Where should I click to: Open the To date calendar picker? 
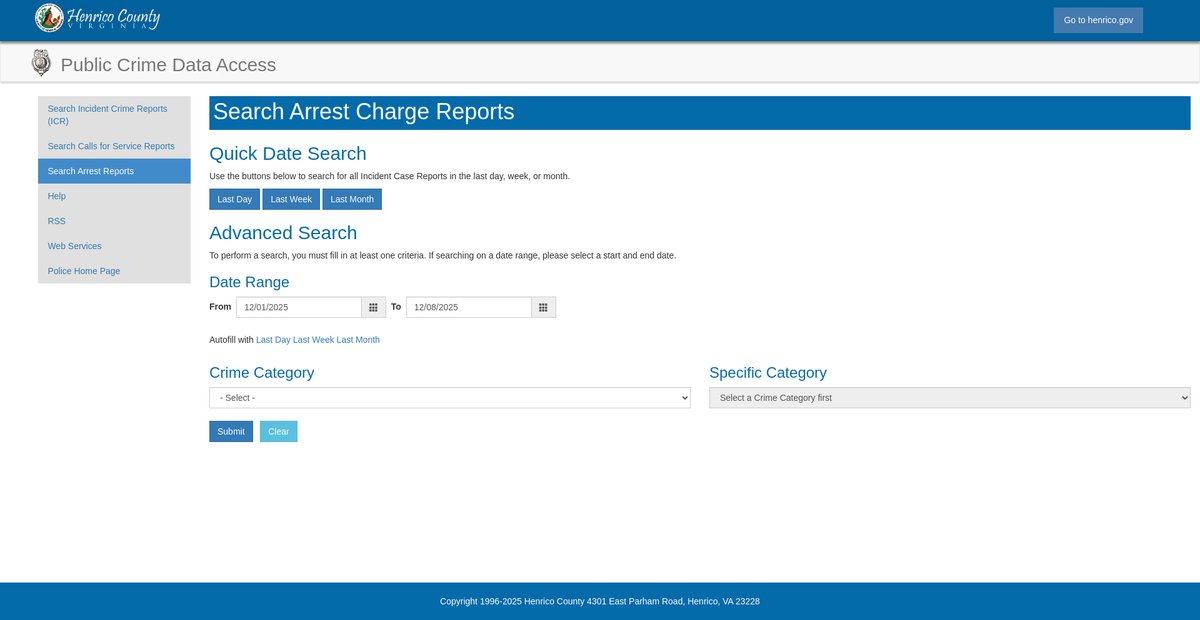tap(543, 307)
